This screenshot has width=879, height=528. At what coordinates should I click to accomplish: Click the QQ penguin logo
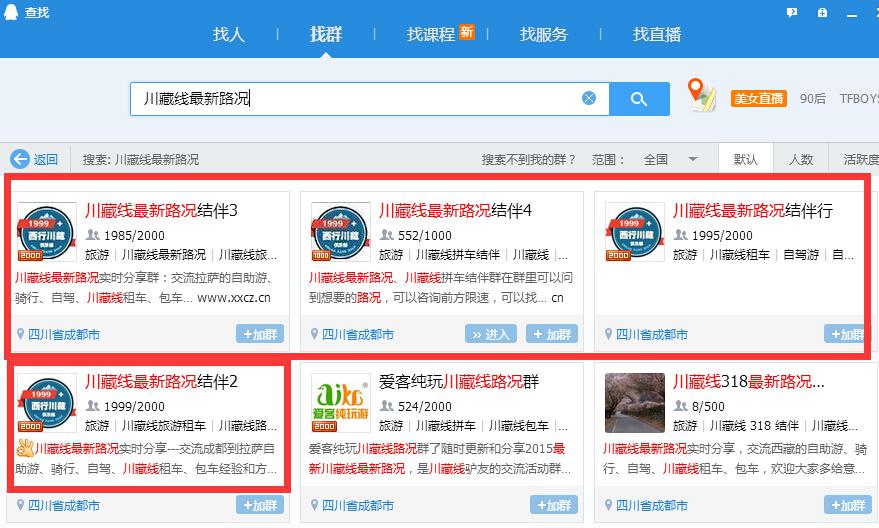click(x=11, y=12)
